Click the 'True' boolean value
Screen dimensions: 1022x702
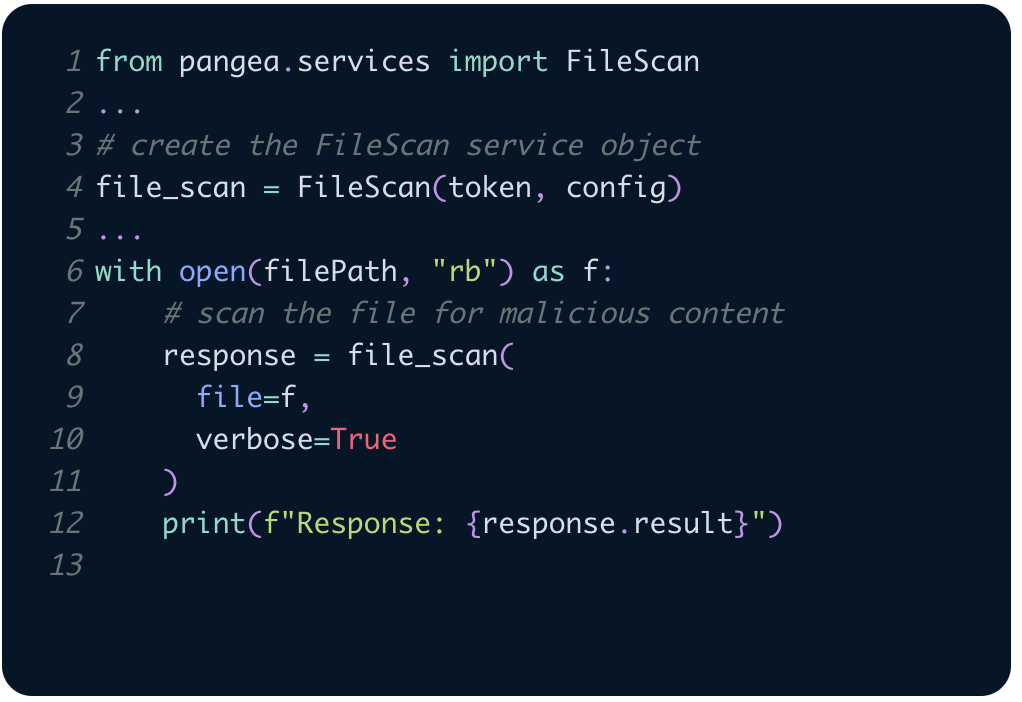click(x=364, y=440)
